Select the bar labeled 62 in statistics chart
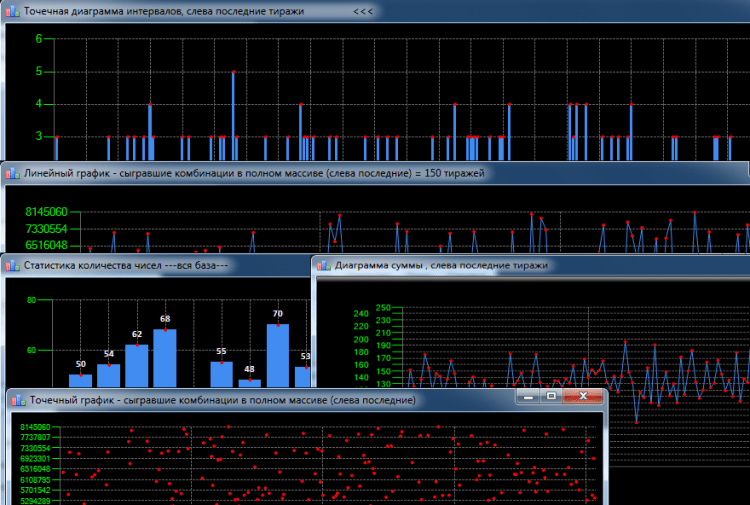The width and height of the screenshot is (750, 505). tap(137, 366)
